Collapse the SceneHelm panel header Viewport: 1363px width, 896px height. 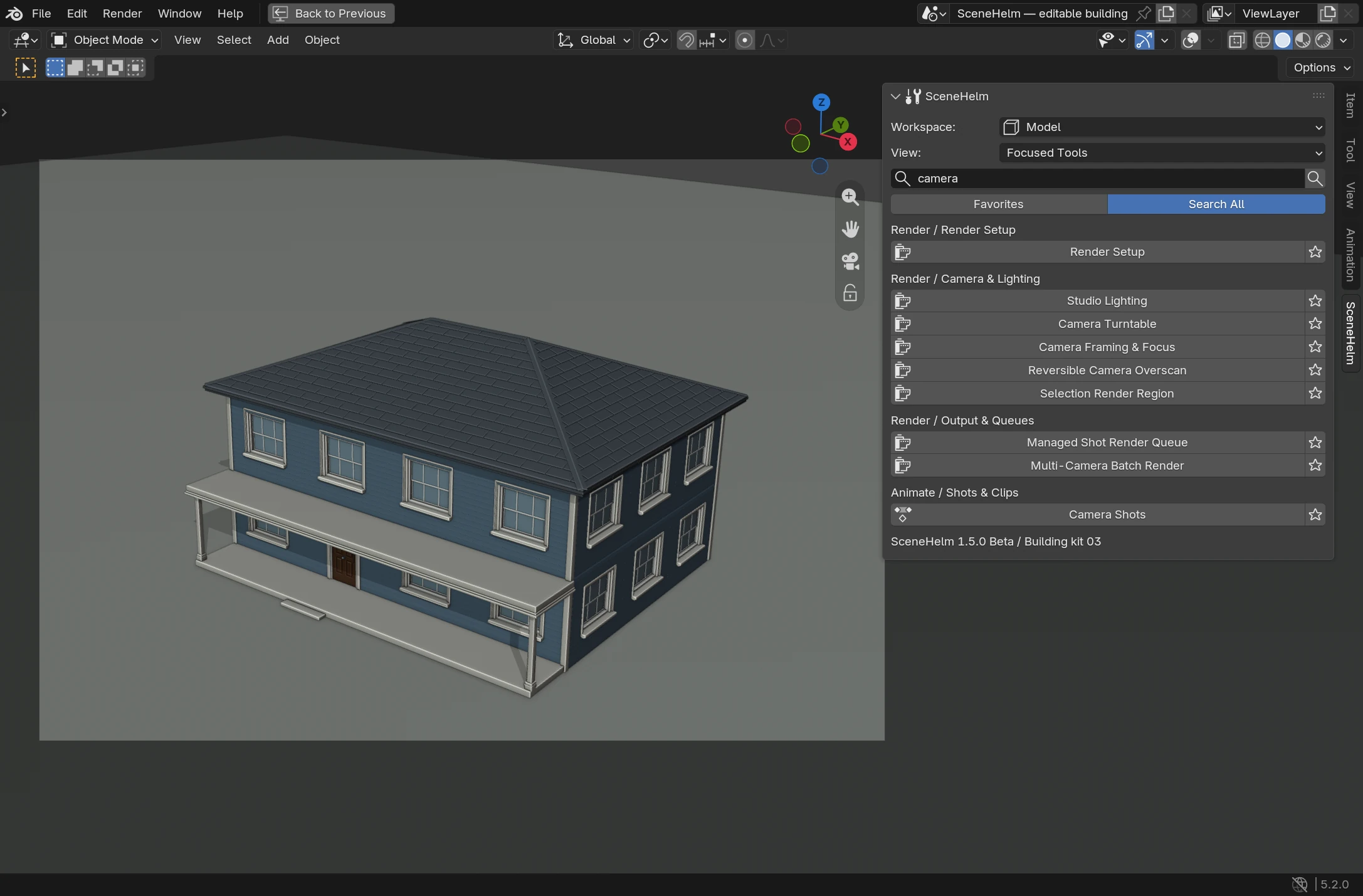[896, 97]
